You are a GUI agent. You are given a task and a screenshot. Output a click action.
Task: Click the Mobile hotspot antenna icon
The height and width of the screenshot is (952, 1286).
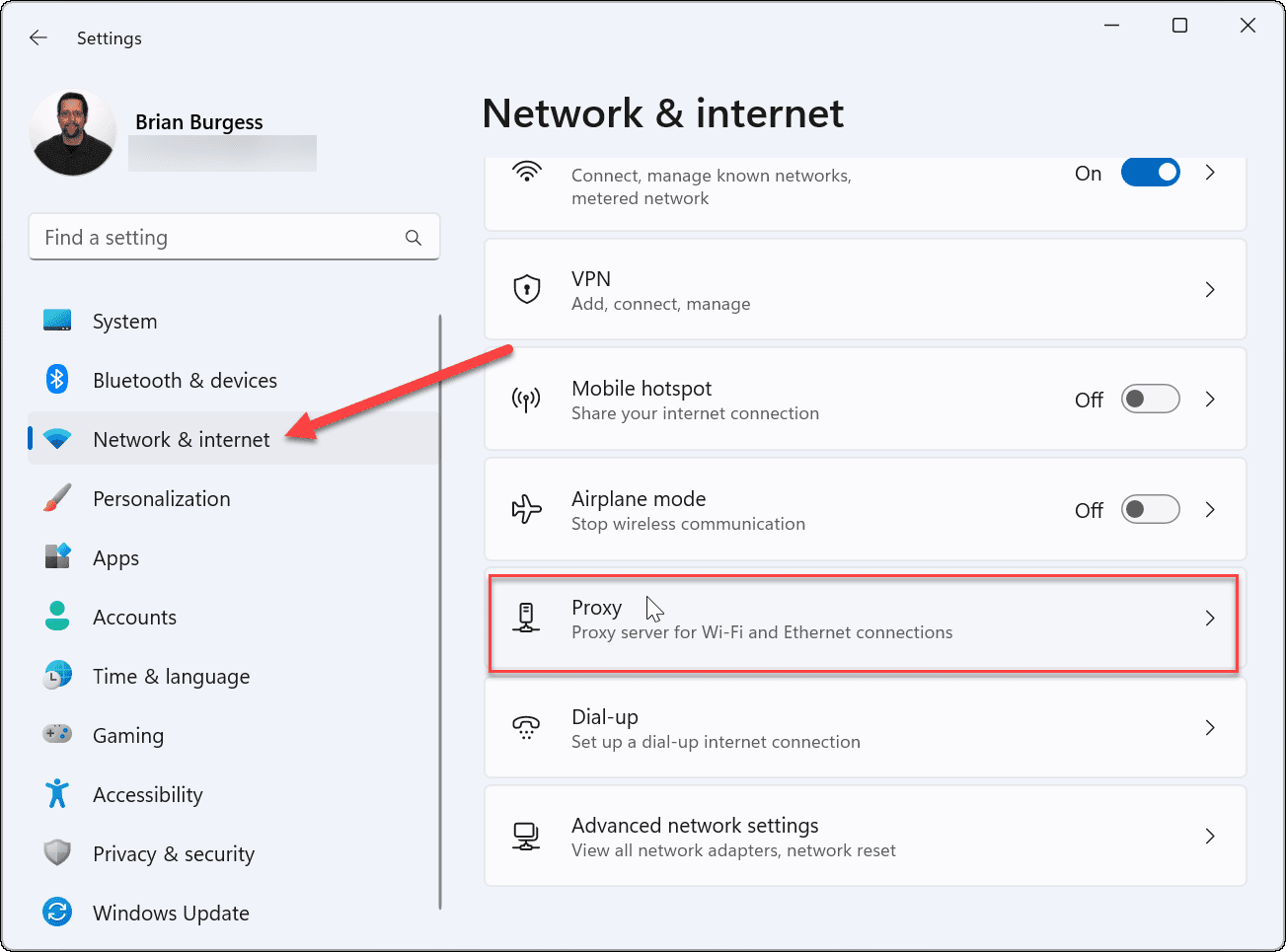[526, 399]
